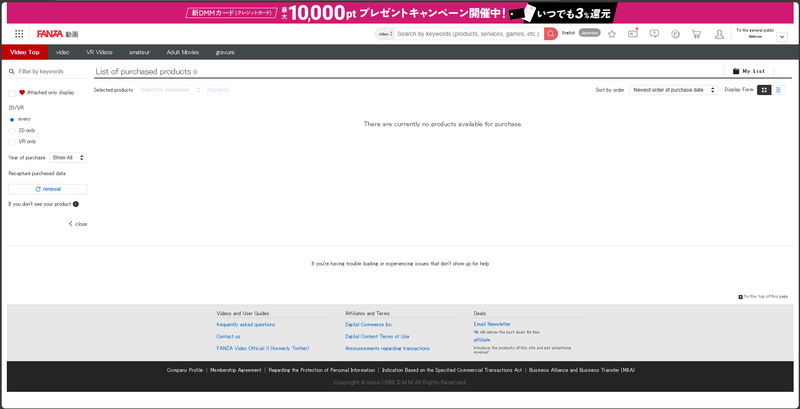Click the migration button
The image size is (800, 409).
coord(218,90)
